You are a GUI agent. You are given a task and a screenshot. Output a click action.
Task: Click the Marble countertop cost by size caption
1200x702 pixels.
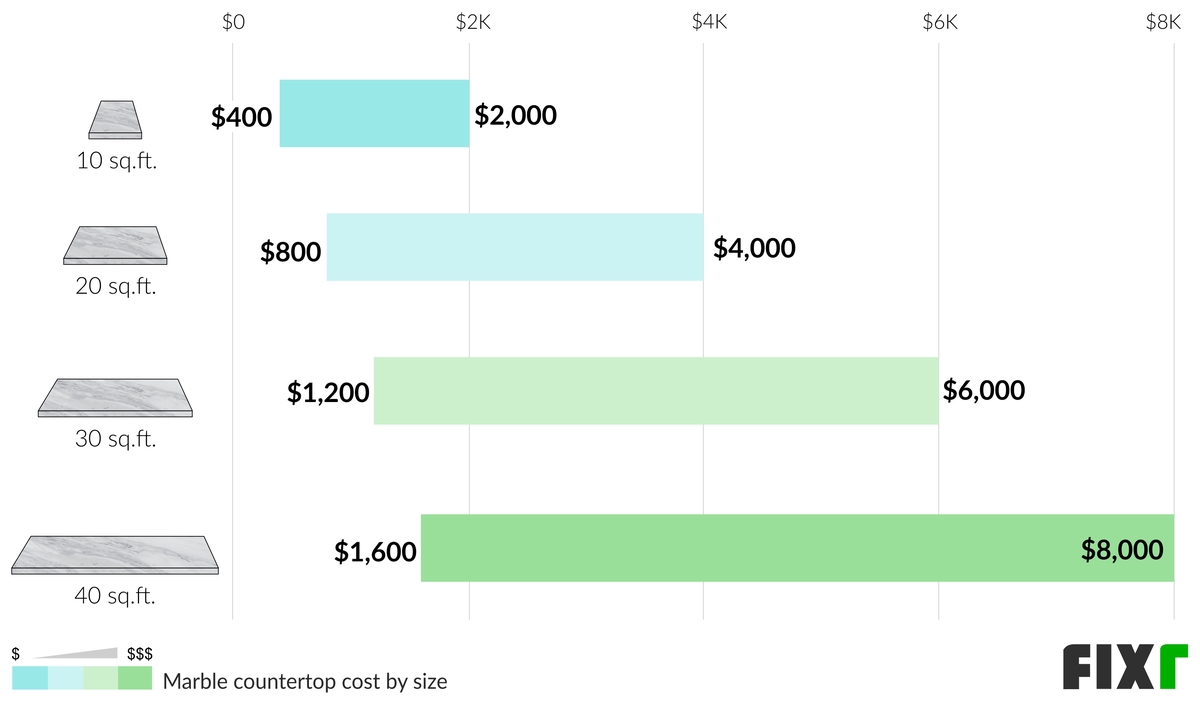tap(305, 682)
